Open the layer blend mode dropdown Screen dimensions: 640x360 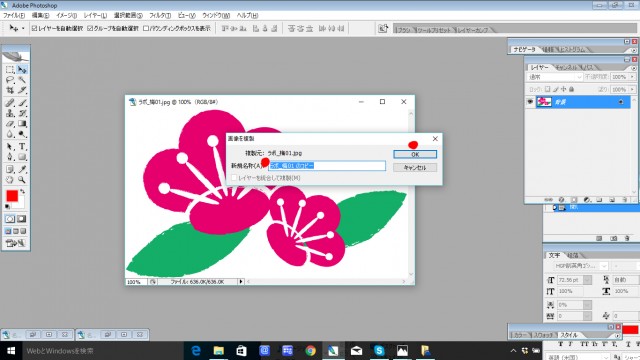click(555, 77)
